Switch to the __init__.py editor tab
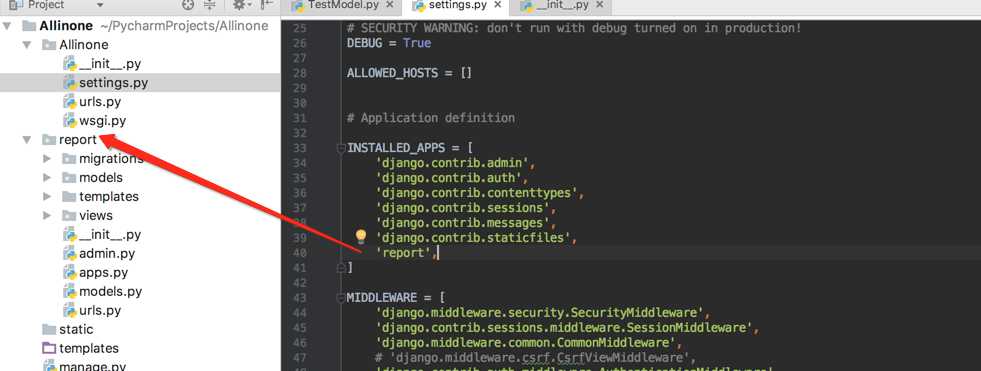The height and width of the screenshot is (371, 981). click(x=562, y=5)
